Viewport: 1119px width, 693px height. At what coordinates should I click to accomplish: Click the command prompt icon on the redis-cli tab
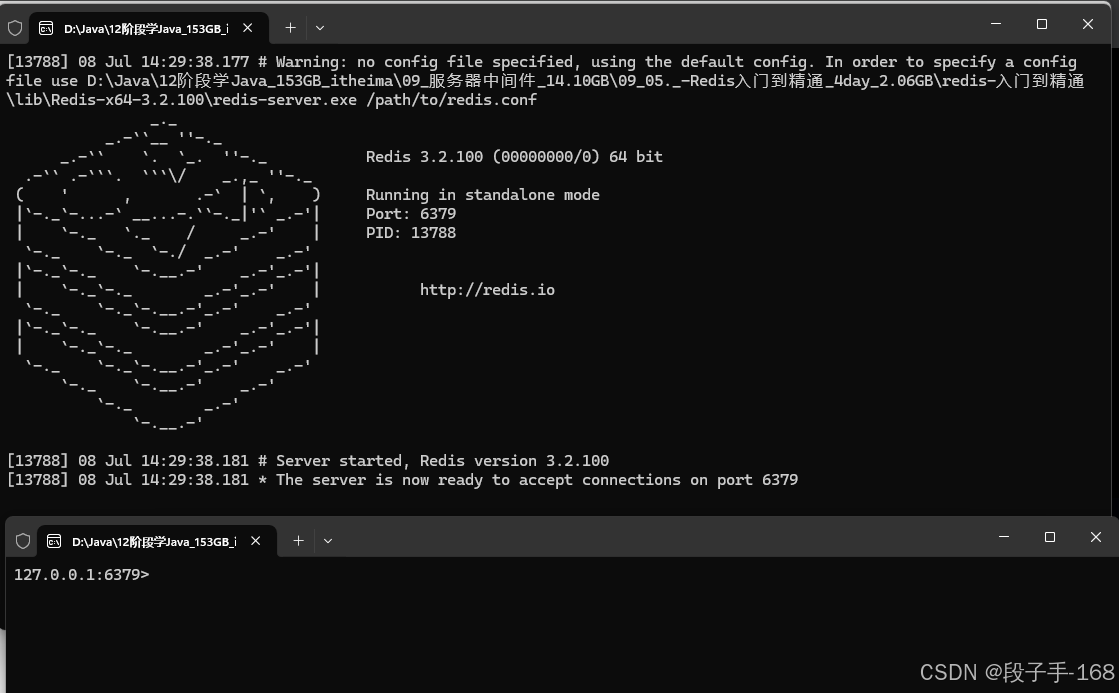click(x=54, y=541)
